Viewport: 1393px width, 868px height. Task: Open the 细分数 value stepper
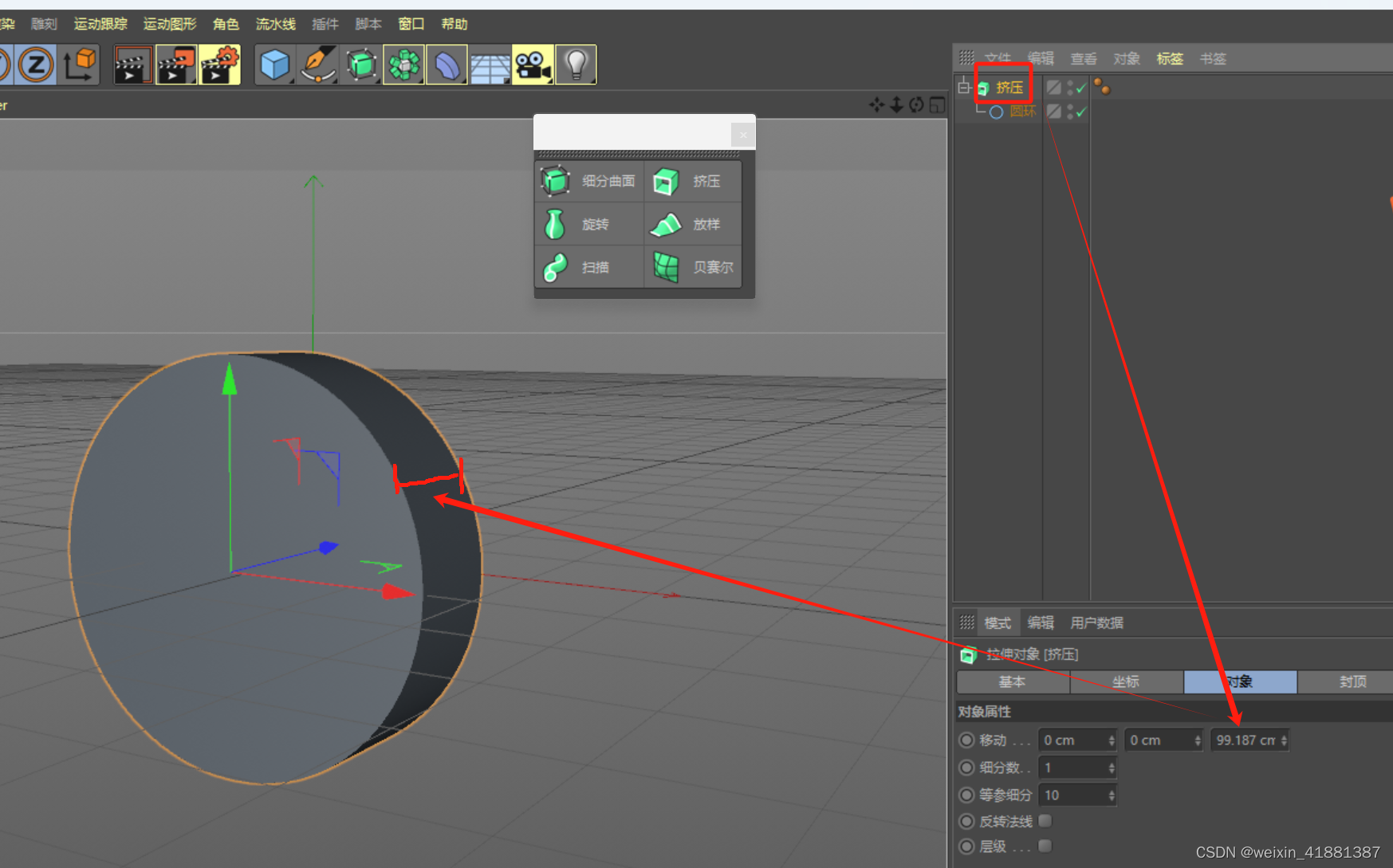pyautogui.click(x=1111, y=767)
